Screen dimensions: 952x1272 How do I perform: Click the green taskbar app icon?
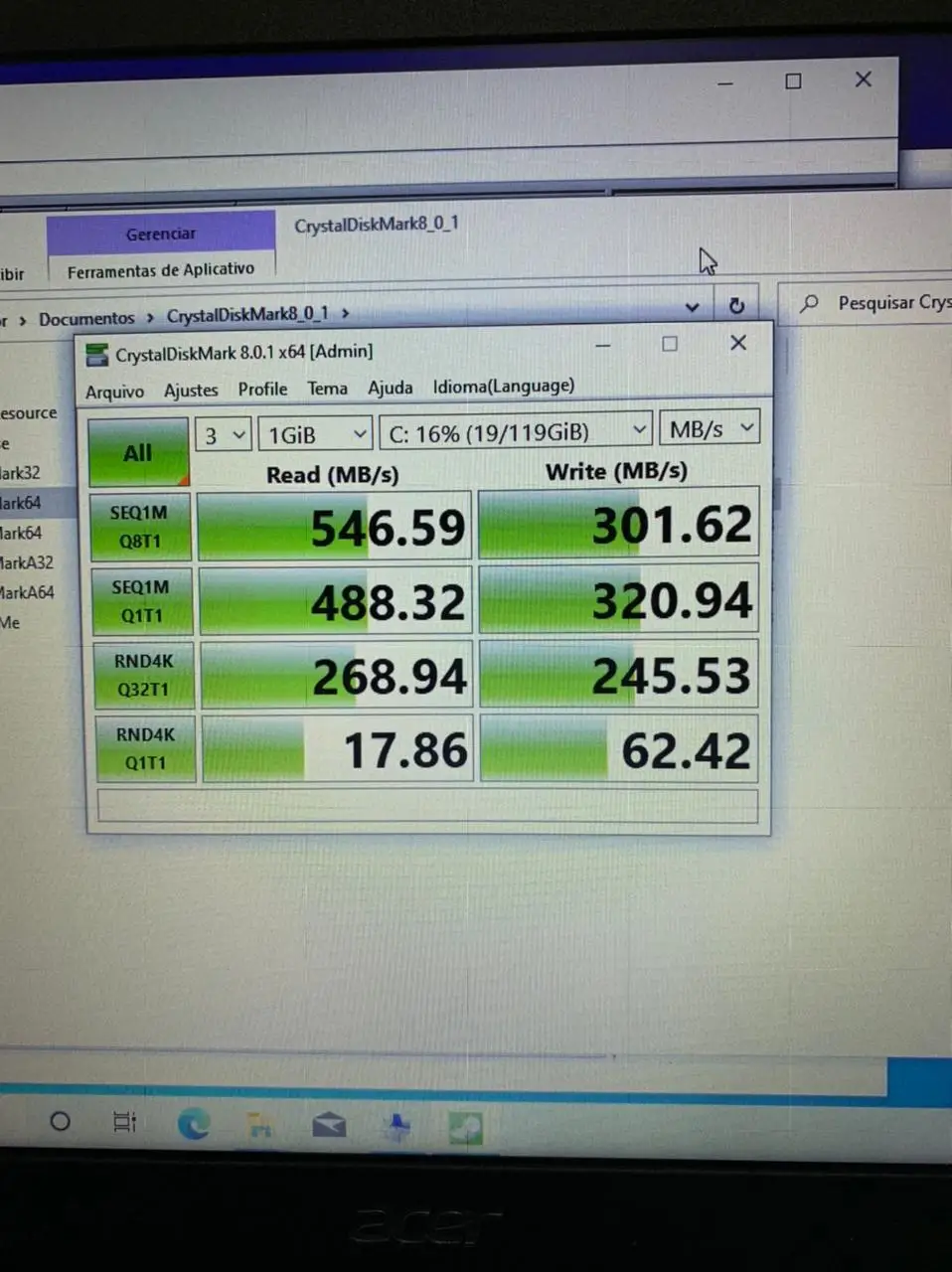click(465, 1128)
